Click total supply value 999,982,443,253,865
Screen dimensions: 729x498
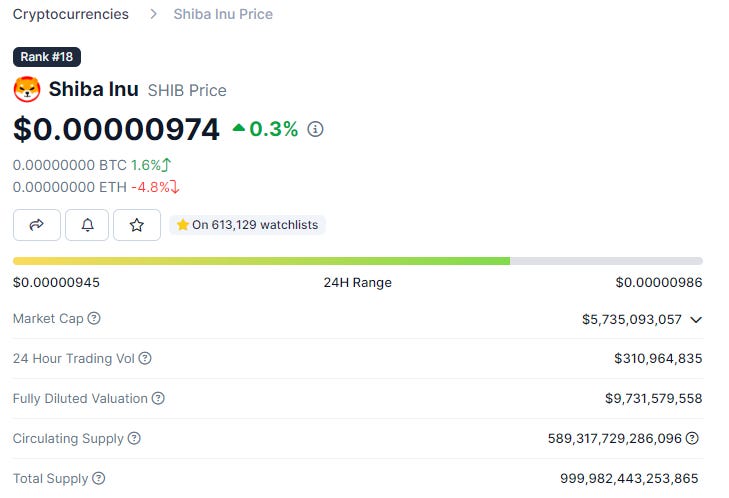pos(629,478)
